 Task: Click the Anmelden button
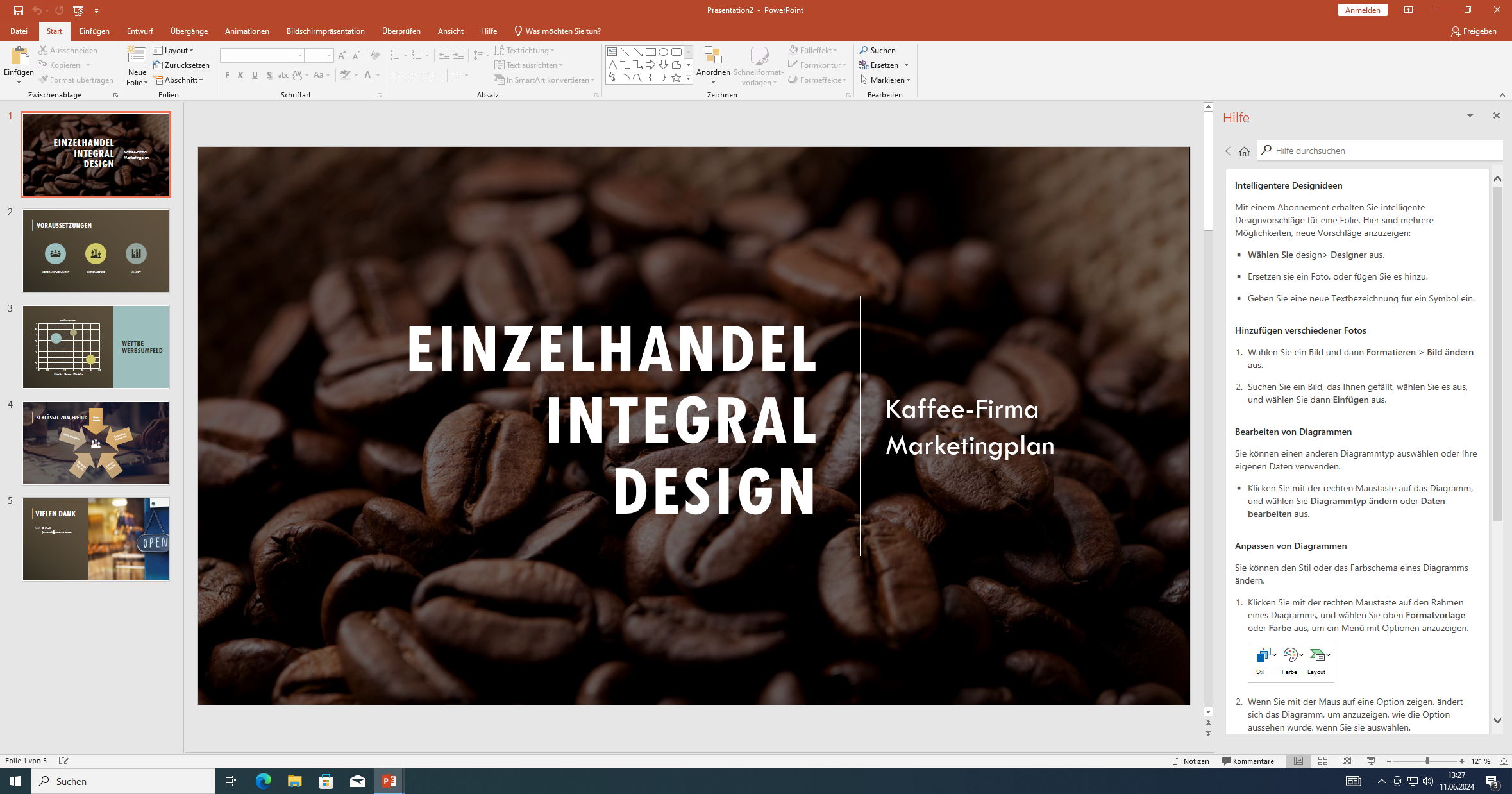point(1363,10)
